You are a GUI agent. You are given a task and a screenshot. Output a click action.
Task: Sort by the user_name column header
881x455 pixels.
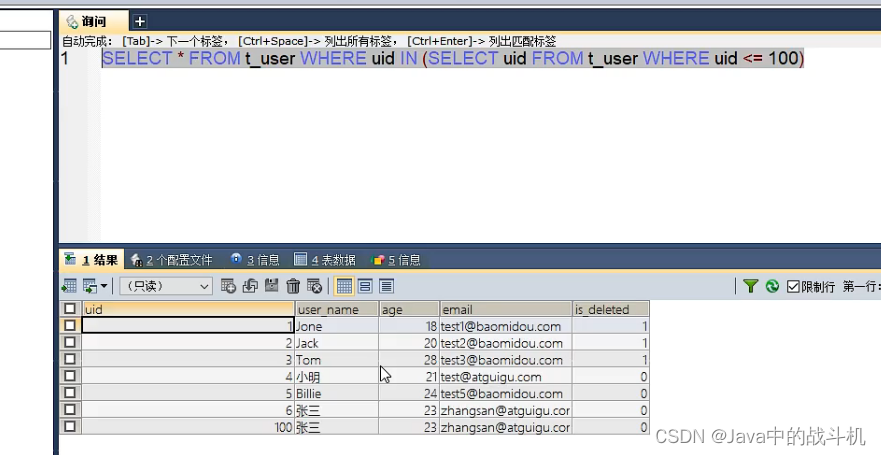[337, 309]
